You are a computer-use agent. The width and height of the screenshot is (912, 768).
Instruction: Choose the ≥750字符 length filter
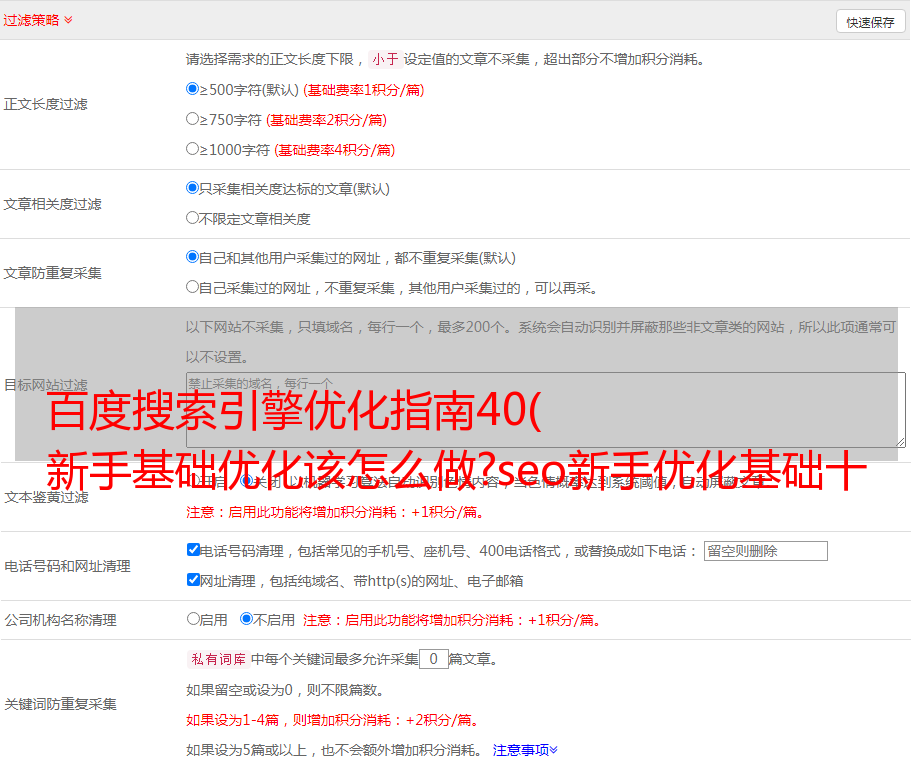click(193, 119)
